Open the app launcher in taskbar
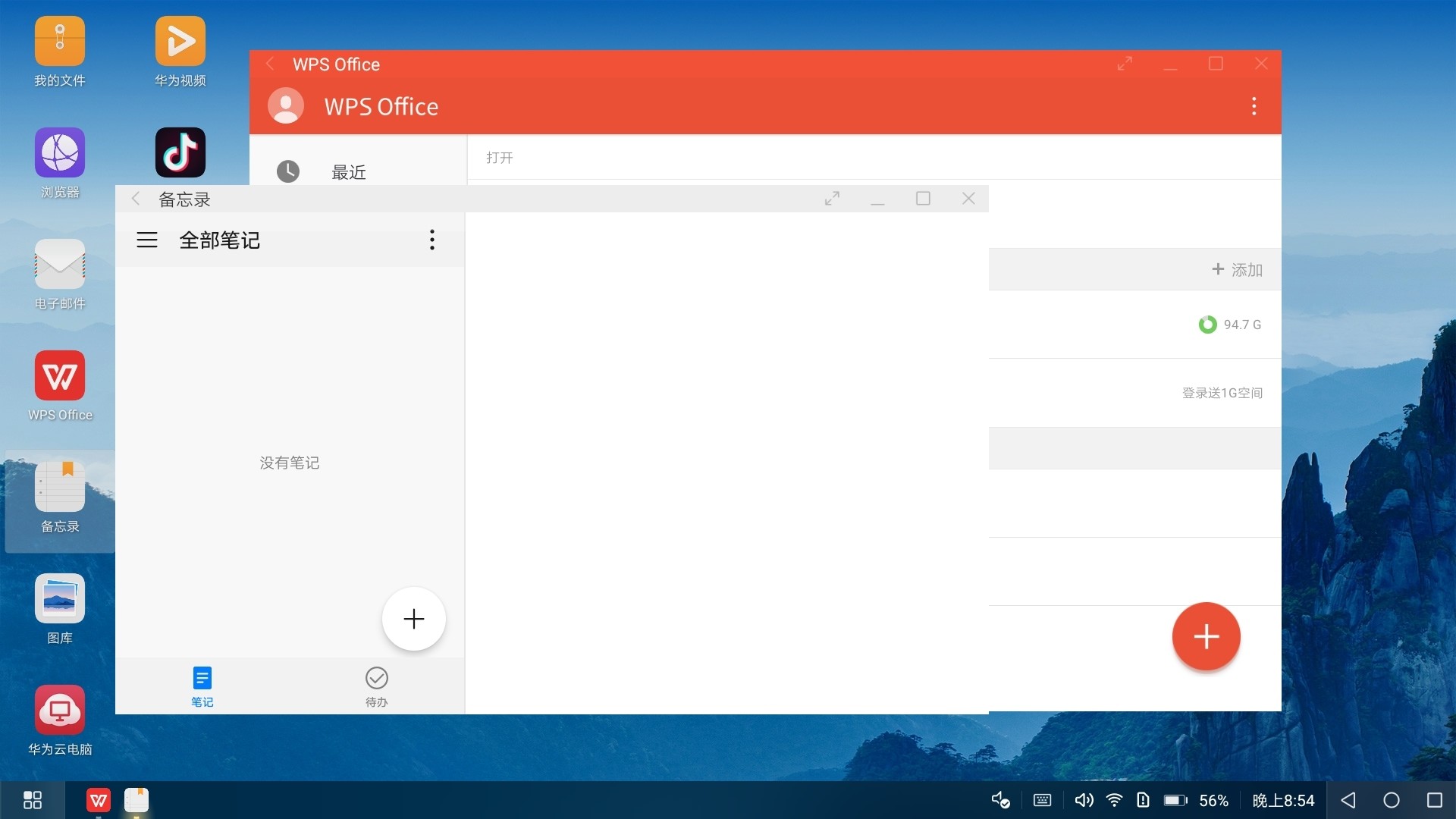1456x819 pixels. coord(33,800)
